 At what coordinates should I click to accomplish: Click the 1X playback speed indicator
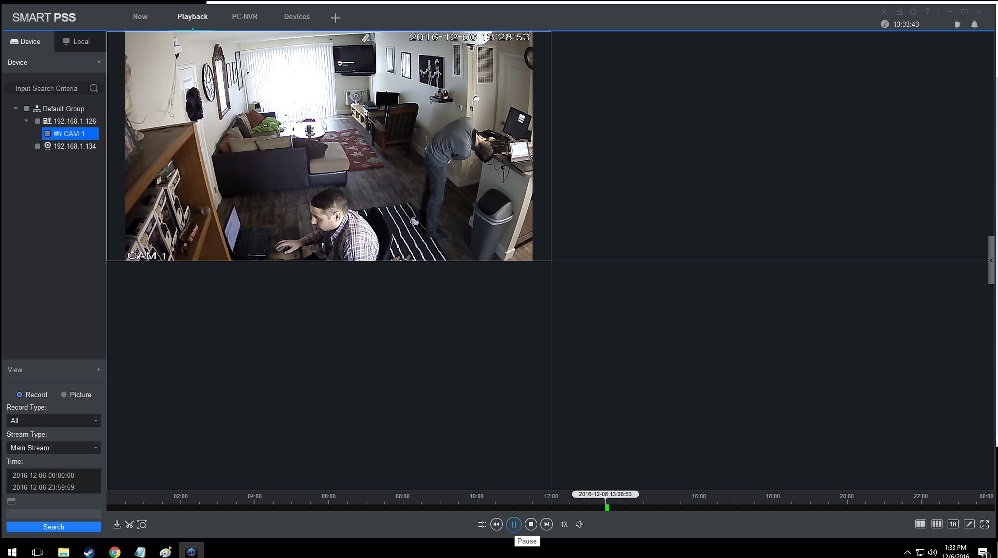(564, 524)
